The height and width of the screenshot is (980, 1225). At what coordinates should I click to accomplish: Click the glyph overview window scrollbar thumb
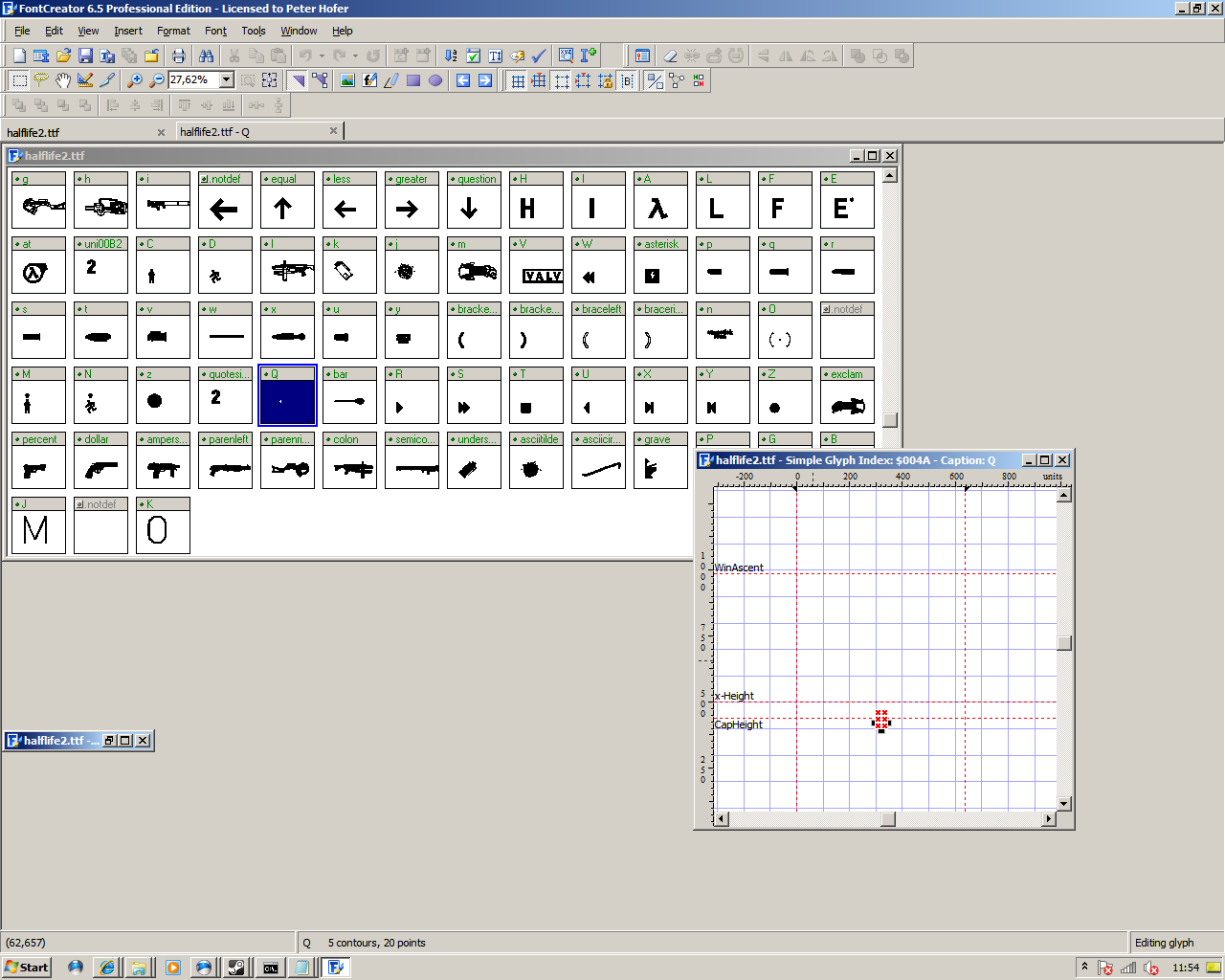pos(890,420)
